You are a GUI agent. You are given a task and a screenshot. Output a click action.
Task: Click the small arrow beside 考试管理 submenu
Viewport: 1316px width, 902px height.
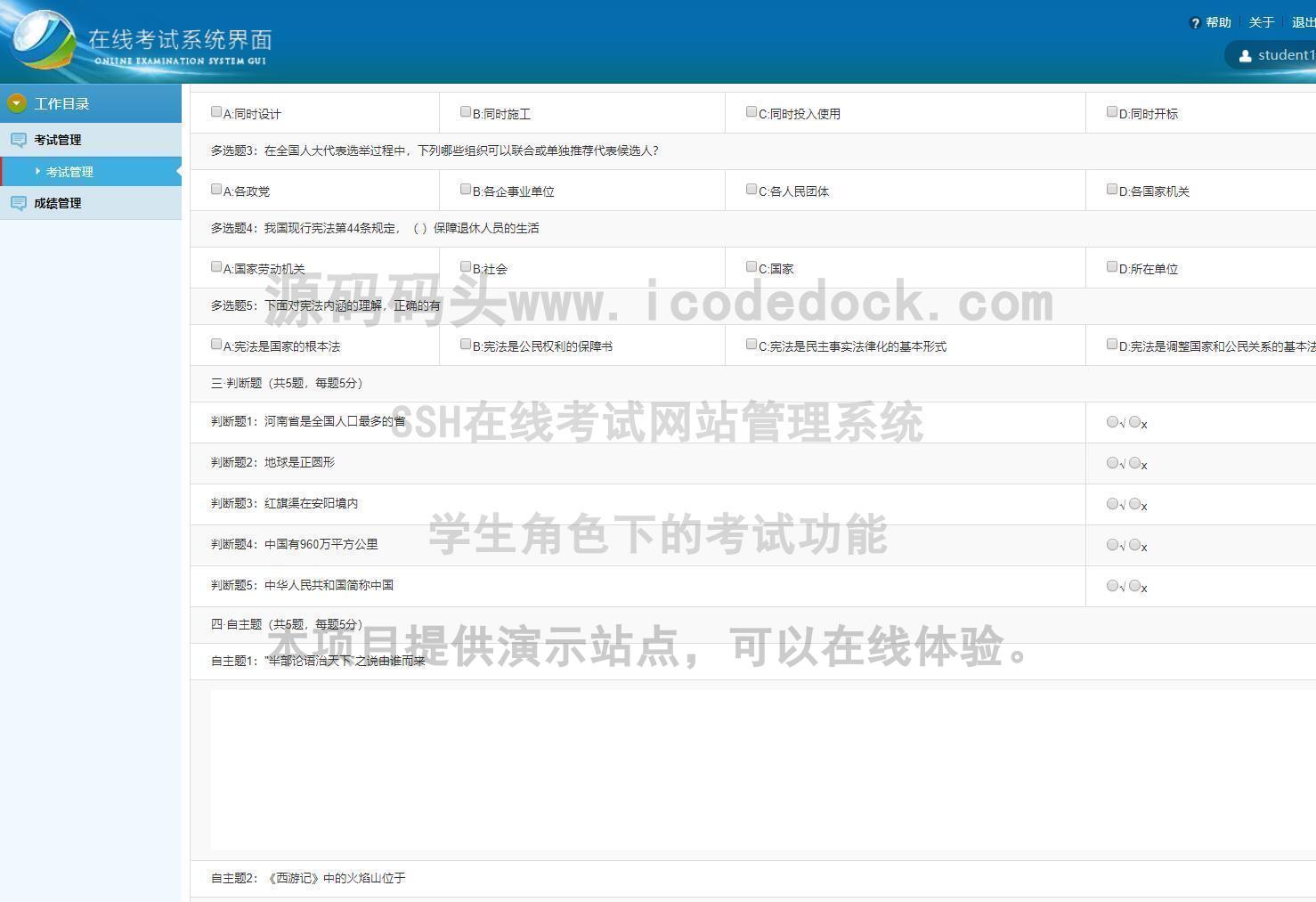(38, 171)
